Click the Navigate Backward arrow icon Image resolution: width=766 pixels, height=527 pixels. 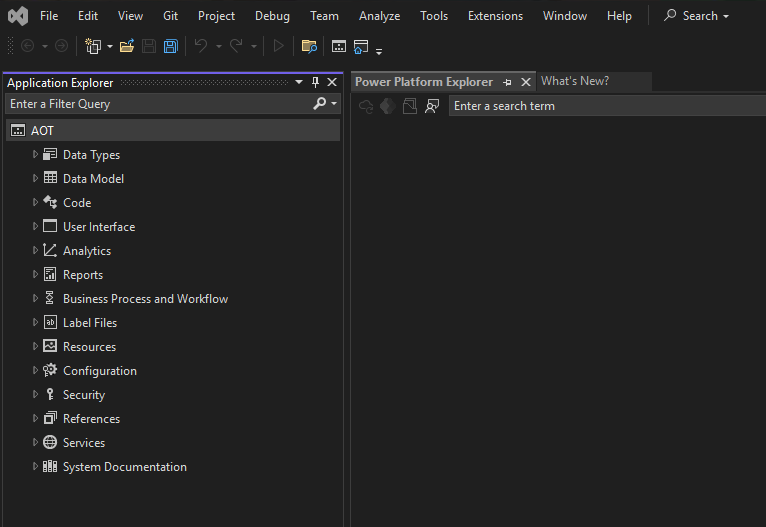pos(28,46)
